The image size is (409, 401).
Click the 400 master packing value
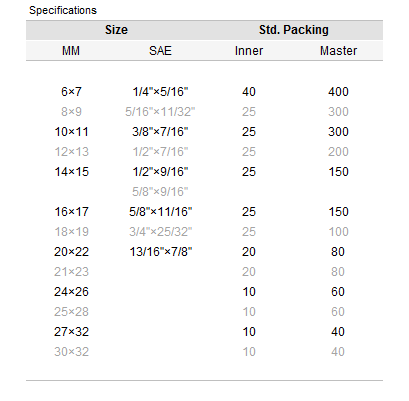[338, 92]
